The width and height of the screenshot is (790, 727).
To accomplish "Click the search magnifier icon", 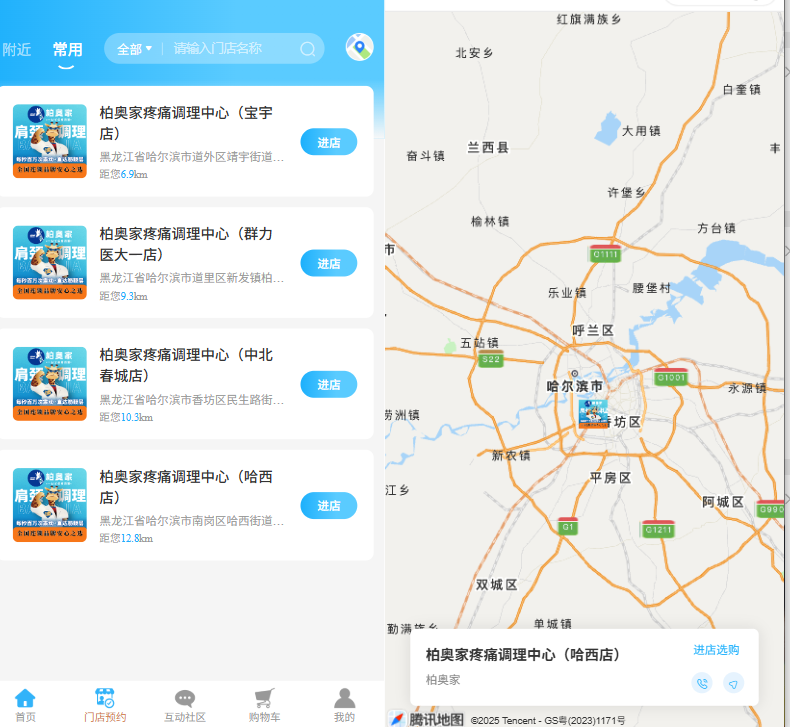I will coord(308,49).
